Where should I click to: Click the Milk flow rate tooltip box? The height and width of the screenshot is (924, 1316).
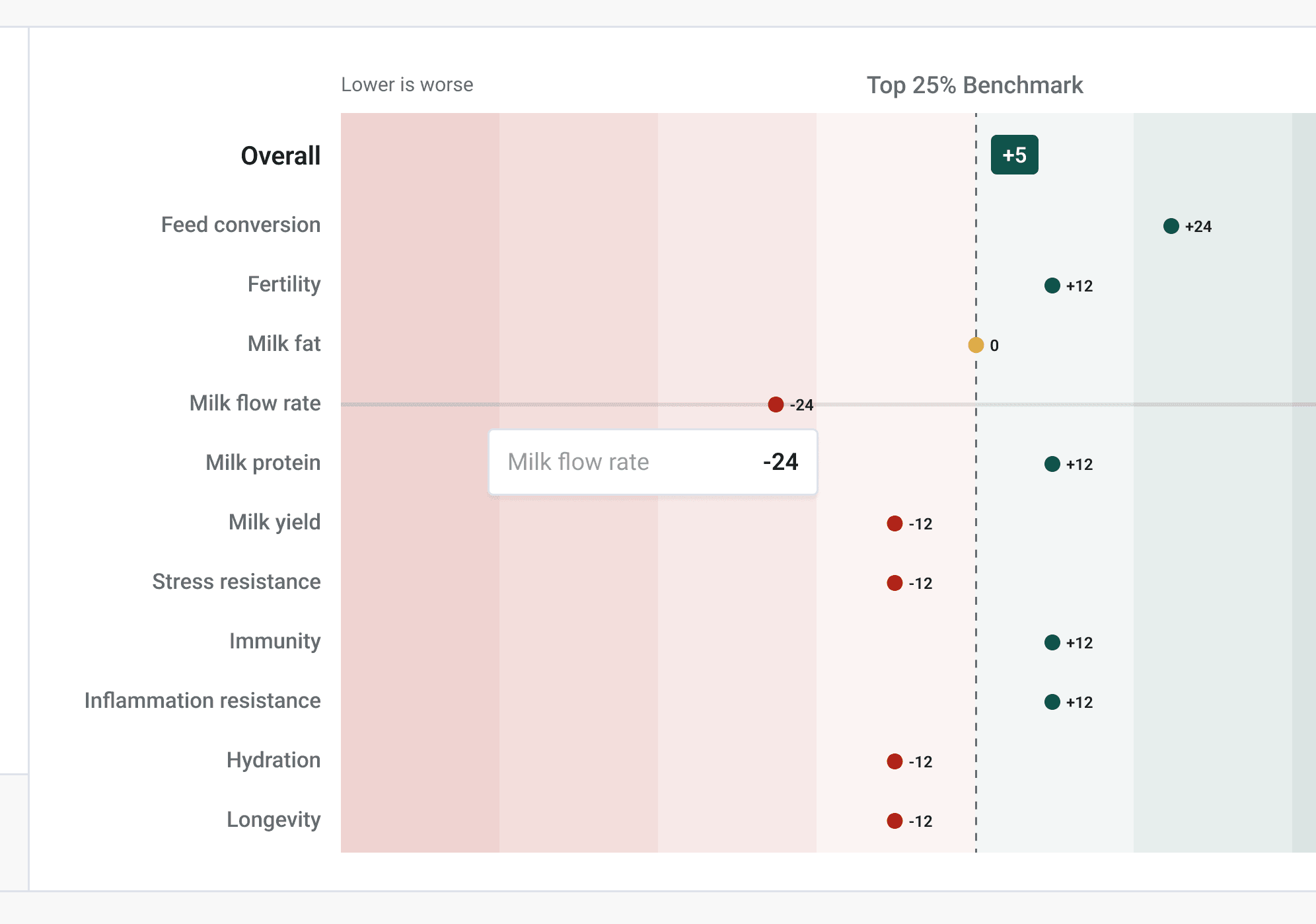652,462
